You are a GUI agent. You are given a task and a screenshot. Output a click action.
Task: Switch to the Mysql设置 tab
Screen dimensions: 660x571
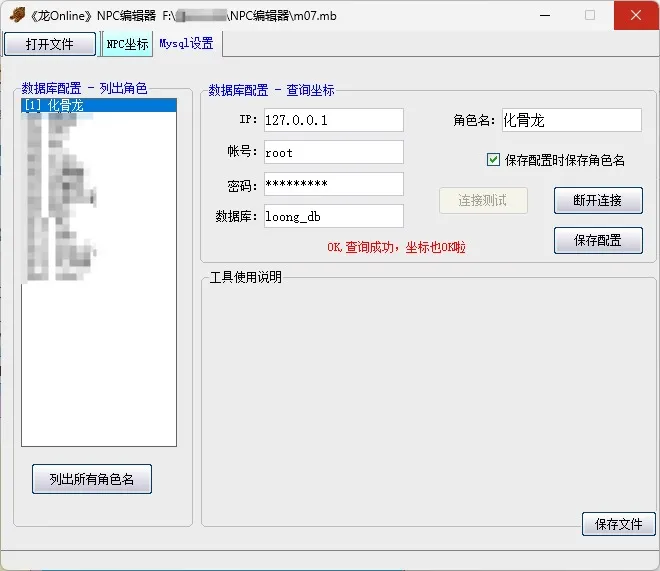click(x=186, y=44)
